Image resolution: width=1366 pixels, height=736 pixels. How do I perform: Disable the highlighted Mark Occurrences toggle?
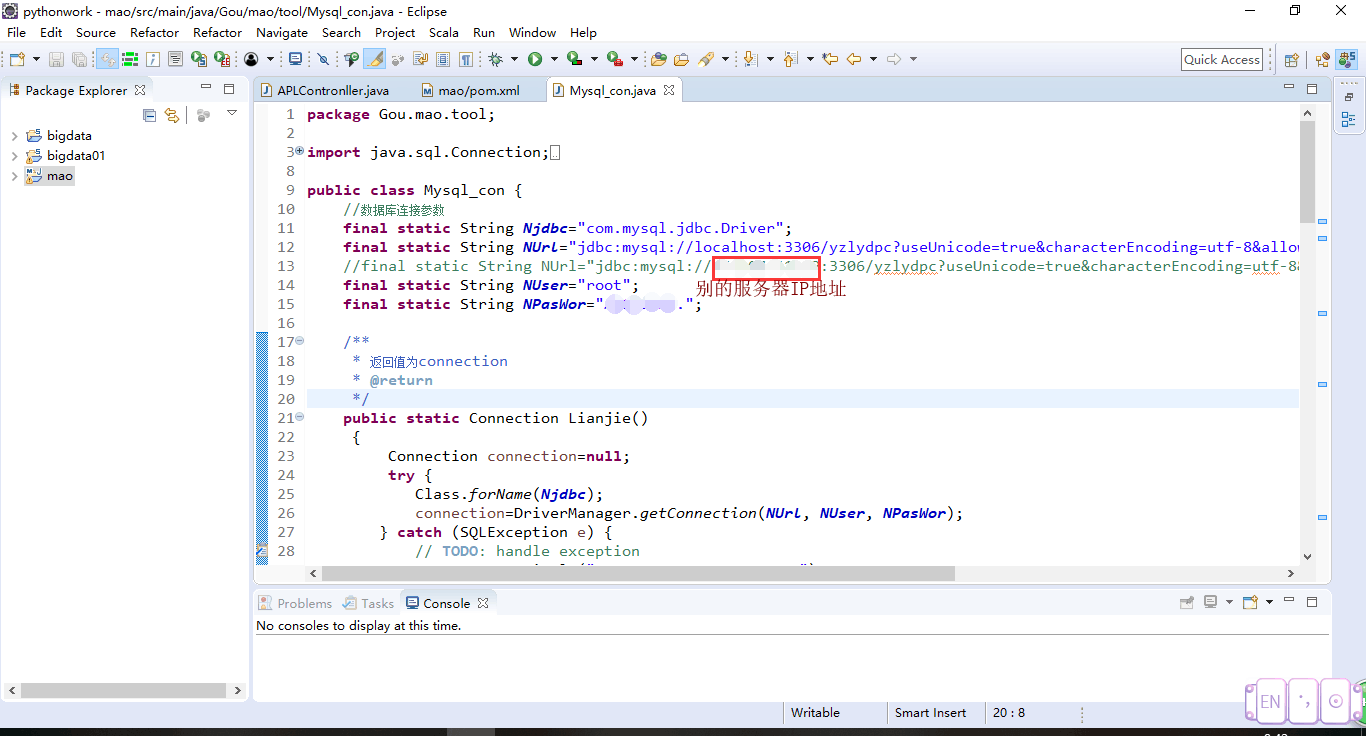coord(374,58)
